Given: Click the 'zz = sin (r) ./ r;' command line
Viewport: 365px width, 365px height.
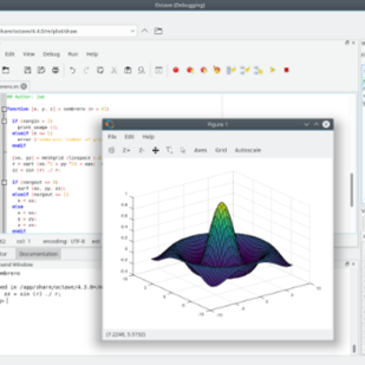Looking at the screenshot, I should point(32,294).
